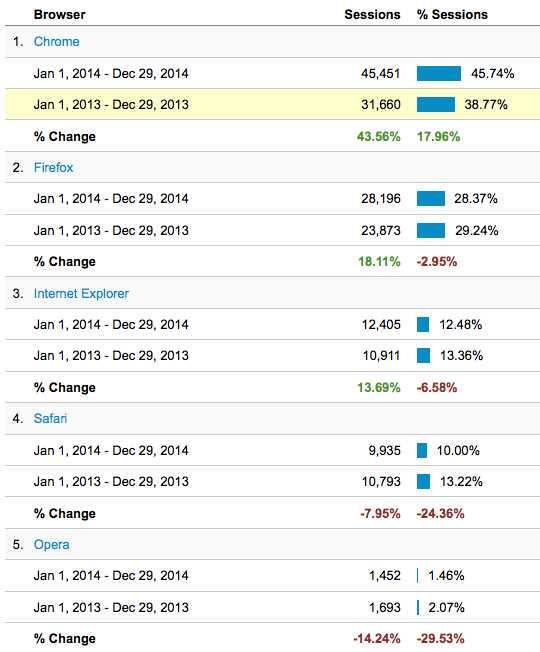Click the -7.95% Safari sessions change
The height and width of the screenshot is (652, 540).
pos(380,514)
